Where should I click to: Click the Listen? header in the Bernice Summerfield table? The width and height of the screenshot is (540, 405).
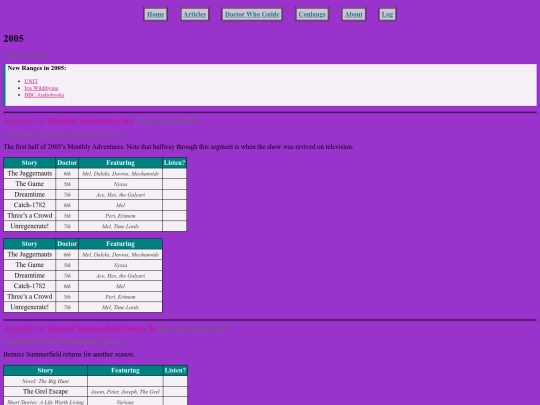click(175, 371)
